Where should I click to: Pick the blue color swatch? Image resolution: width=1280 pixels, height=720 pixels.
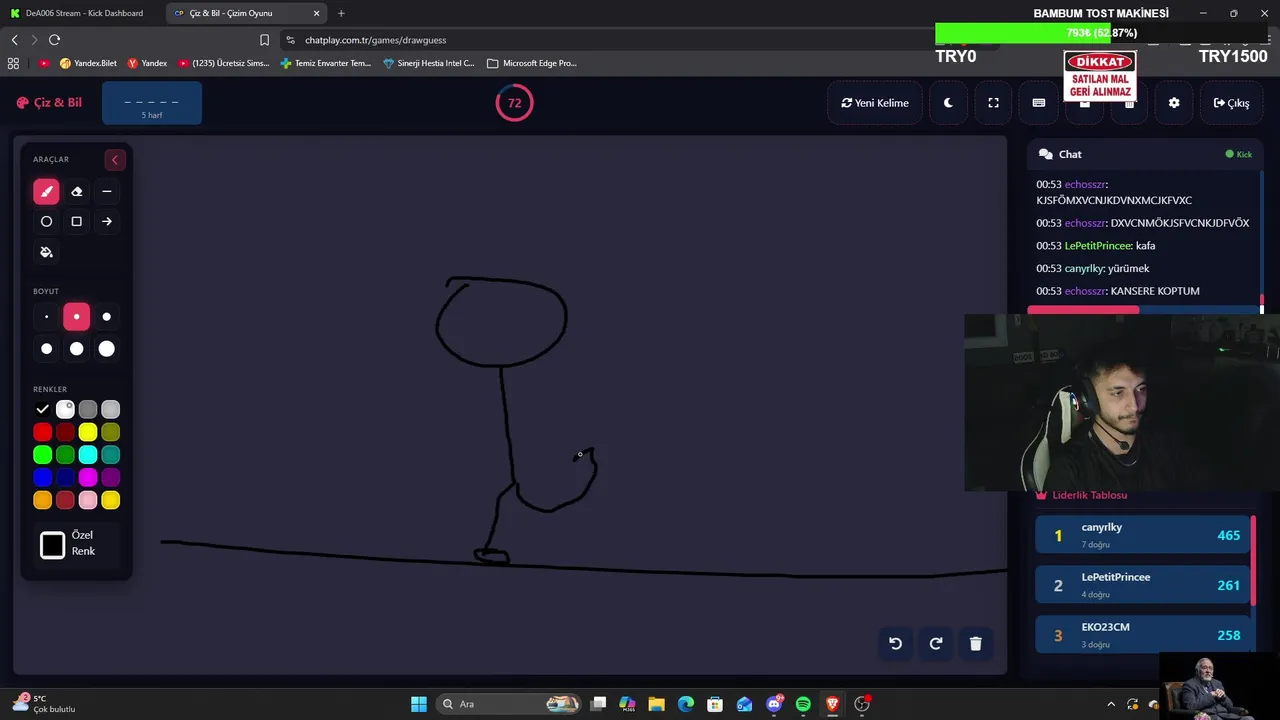42,477
